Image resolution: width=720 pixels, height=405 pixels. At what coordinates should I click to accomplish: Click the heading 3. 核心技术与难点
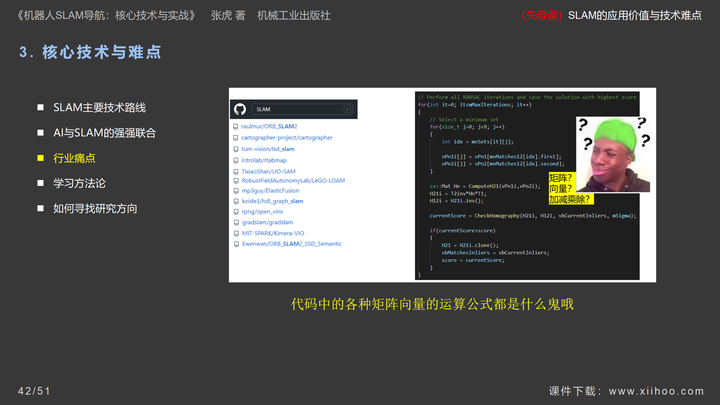90,52
